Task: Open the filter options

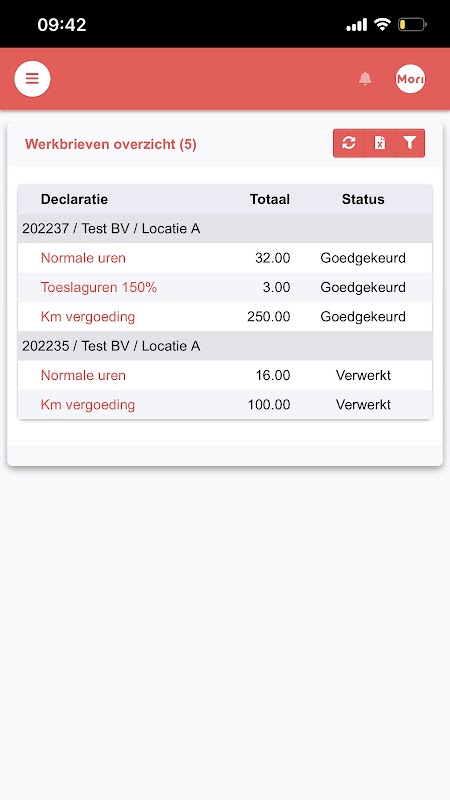Action: pyautogui.click(x=410, y=143)
